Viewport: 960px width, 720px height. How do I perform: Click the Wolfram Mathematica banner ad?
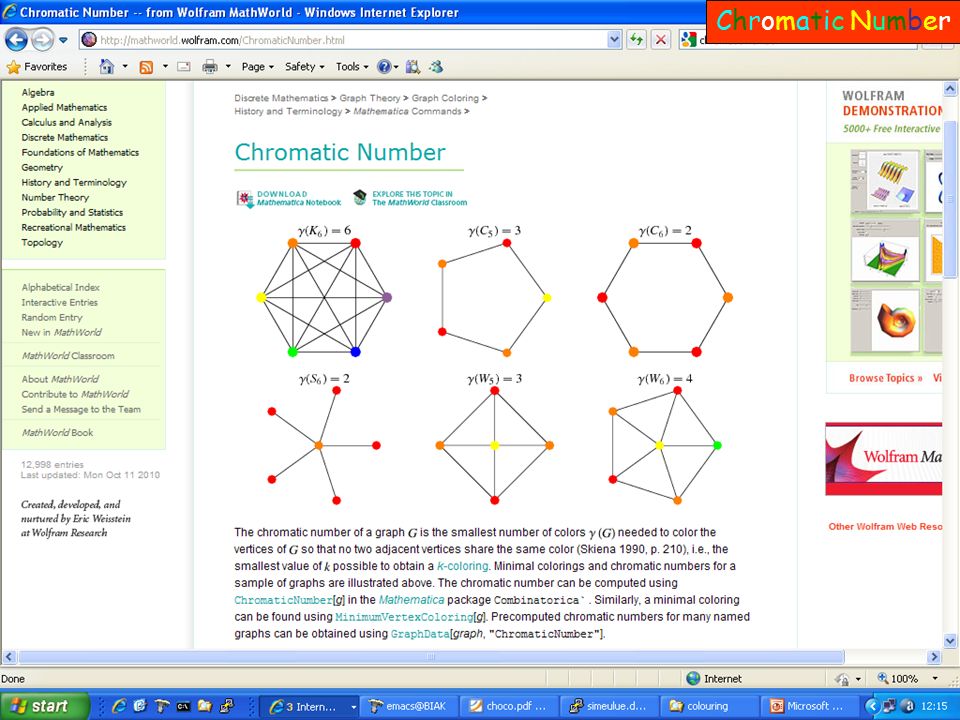(883, 459)
